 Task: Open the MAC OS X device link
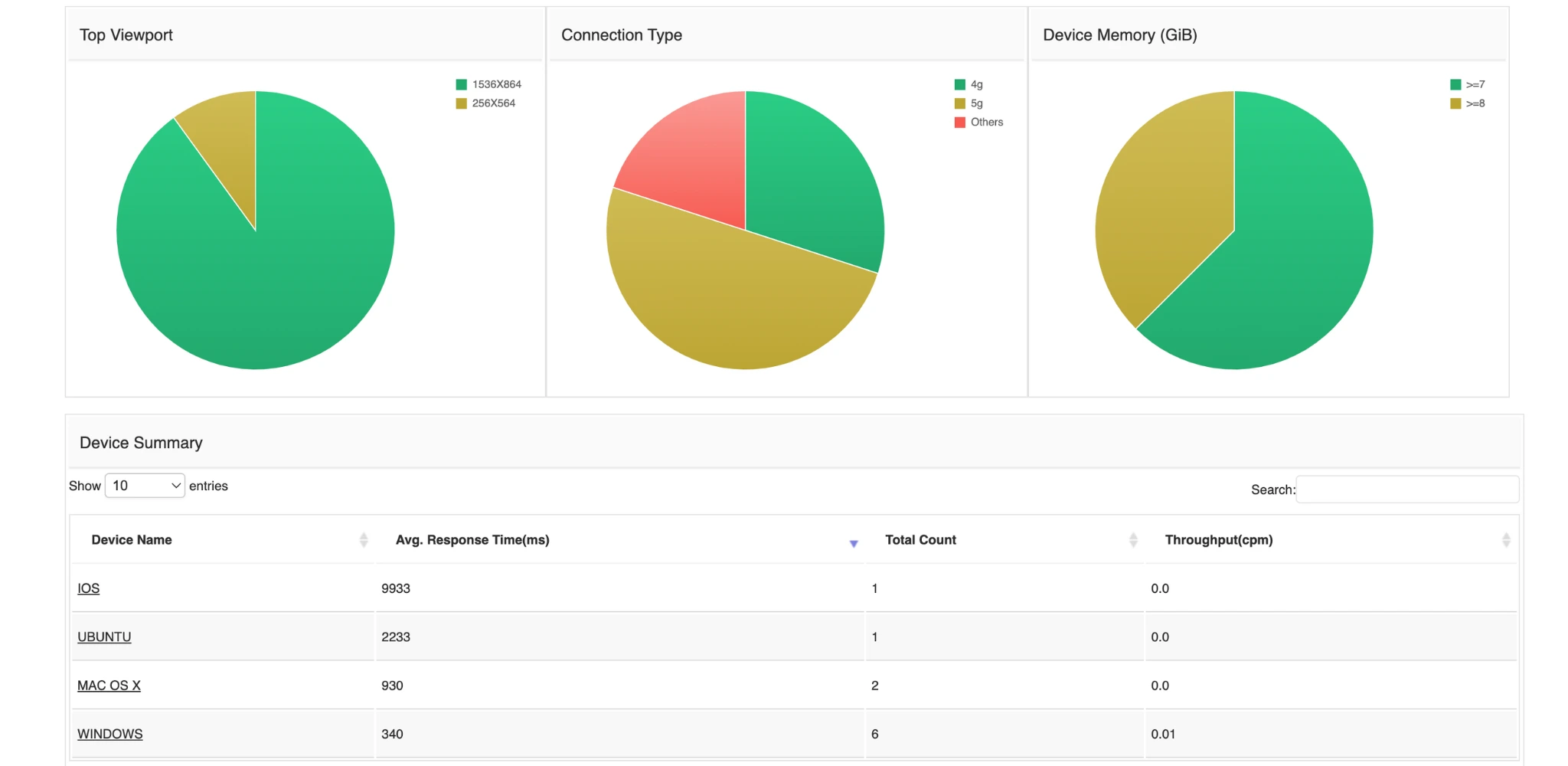109,686
